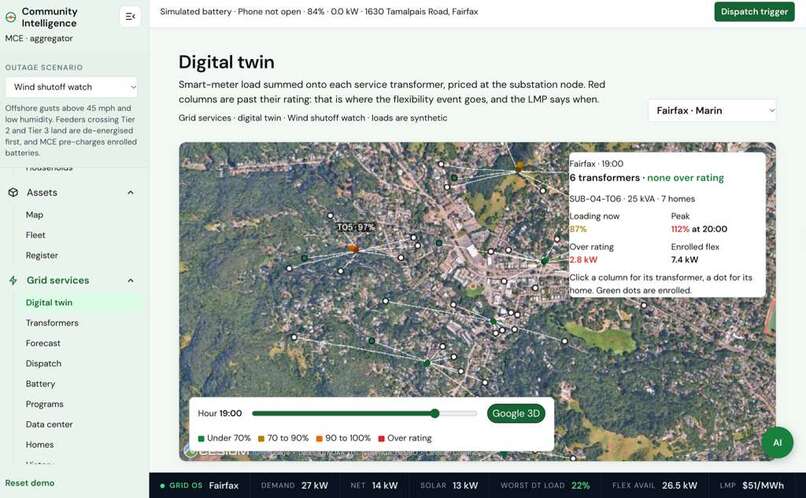Image resolution: width=806 pixels, height=498 pixels.
Task: Click the simulated battery status line in header
Action: click(319, 11)
